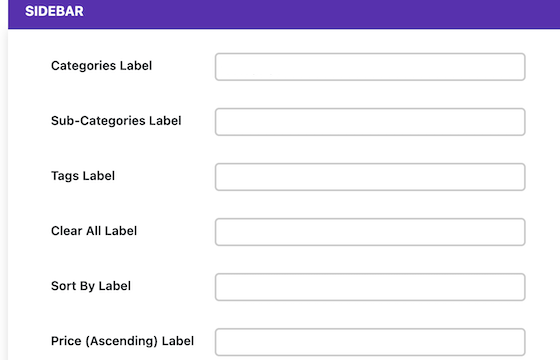Viewport: 560px width, 360px height.
Task: Click the Price (Ascending) Label input field
Action: (x=370, y=342)
